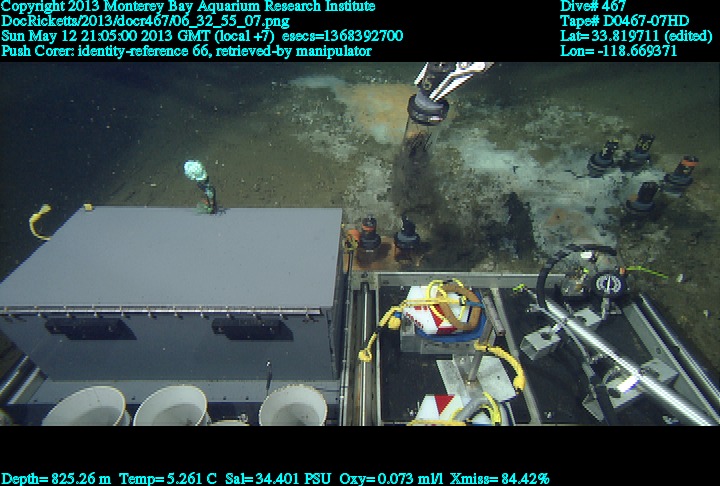Click the yellow handle on gray box's left edge
This screenshot has width=720, height=486.
coord(39,222)
